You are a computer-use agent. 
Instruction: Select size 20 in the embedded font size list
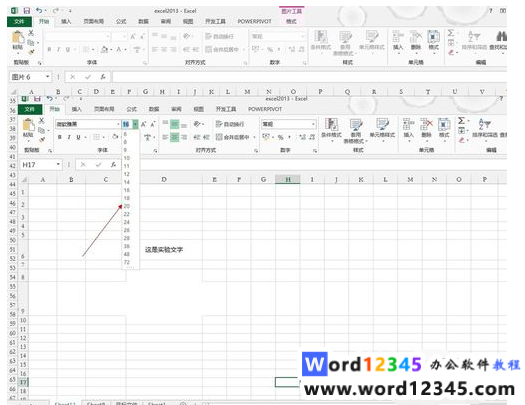[127, 206]
